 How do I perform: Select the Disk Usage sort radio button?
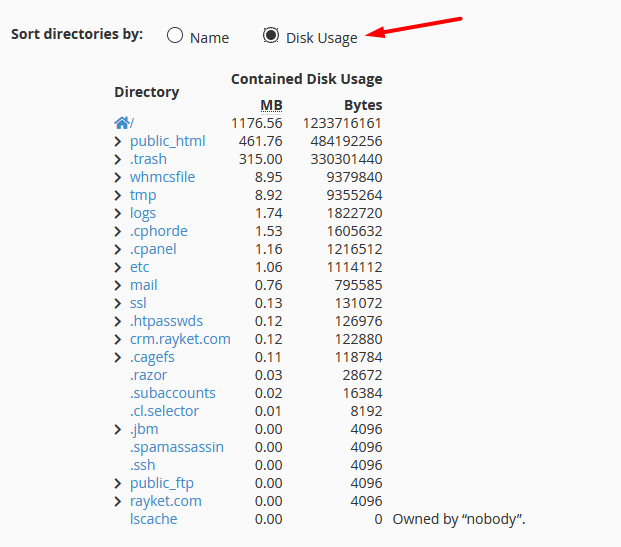pyautogui.click(x=271, y=36)
